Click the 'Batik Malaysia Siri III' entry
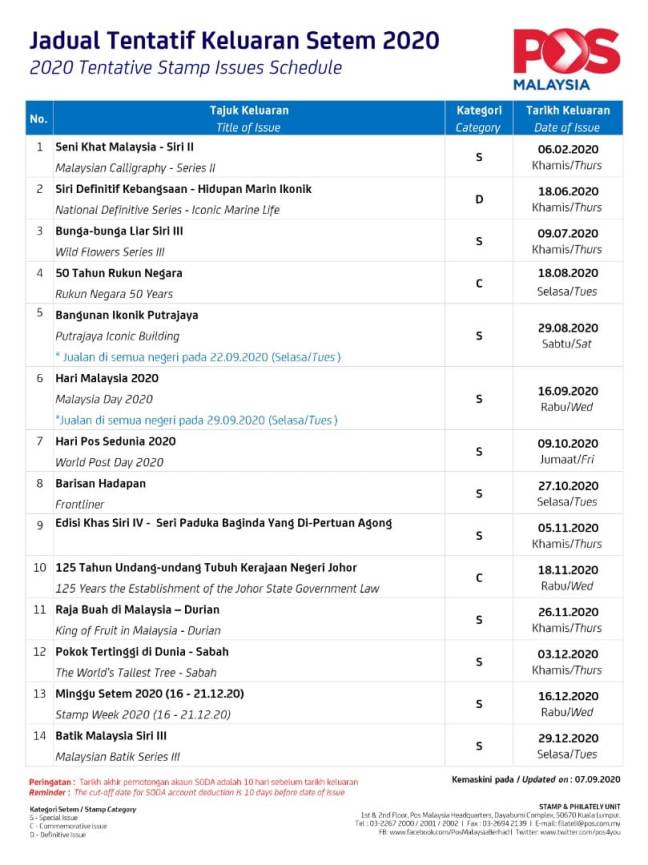Viewport: 648px width, 865px height. click(112, 735)
